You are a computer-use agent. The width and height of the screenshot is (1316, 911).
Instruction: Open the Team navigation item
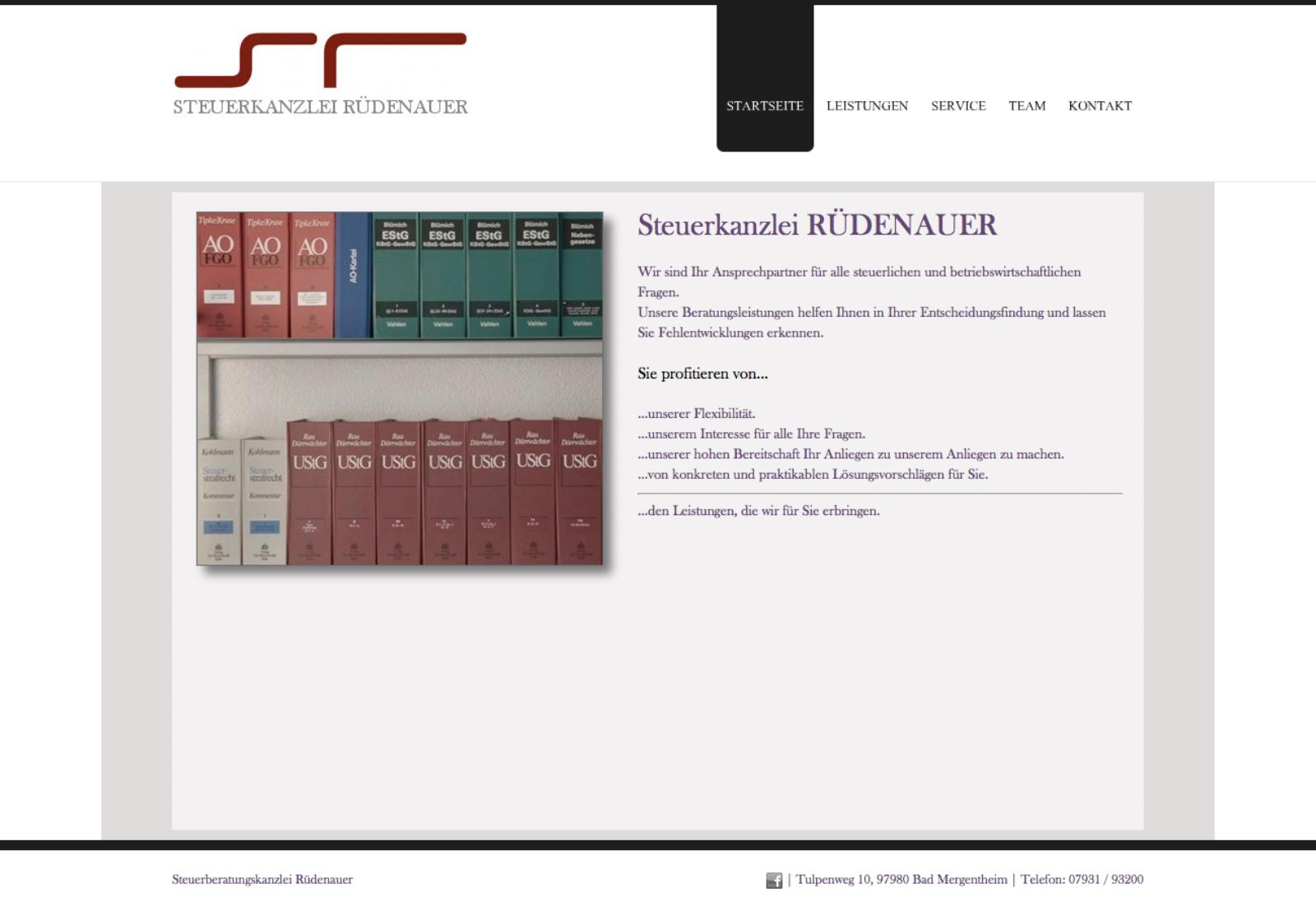pyautogui.click(x=1027, y=105)
